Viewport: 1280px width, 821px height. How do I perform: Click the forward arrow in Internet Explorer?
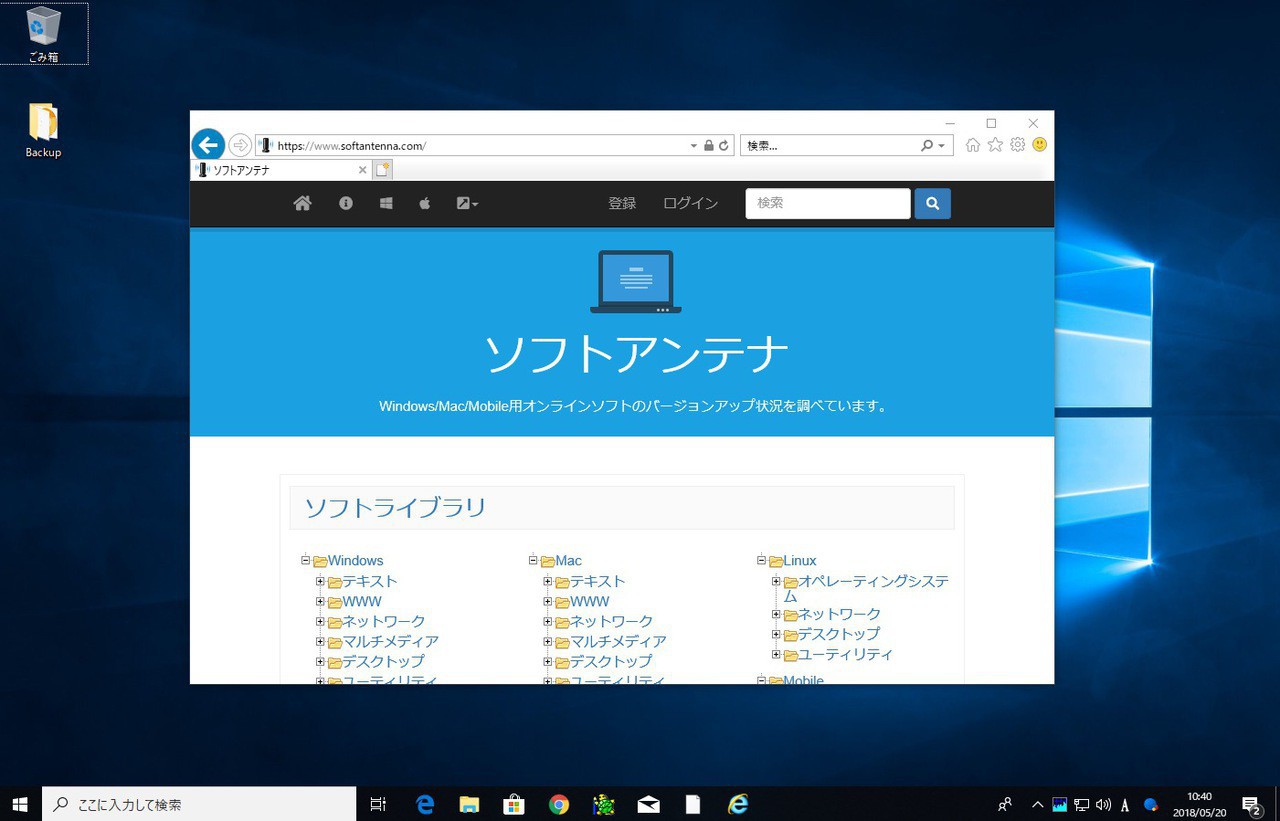tap(240, 145)
